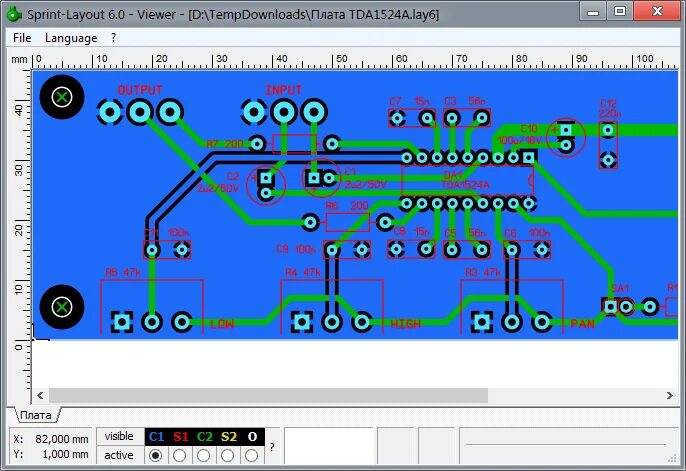The height and width of the screenshot is (471, 686).
Task: Click the middle INPUT connector pad
Action: [x=284, y=112]
